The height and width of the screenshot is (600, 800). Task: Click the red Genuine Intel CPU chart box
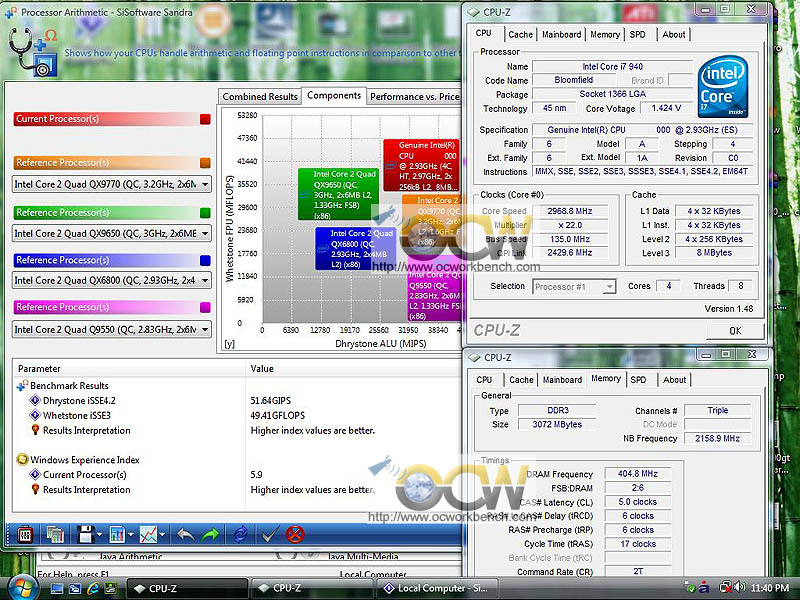tap(421, 166)
